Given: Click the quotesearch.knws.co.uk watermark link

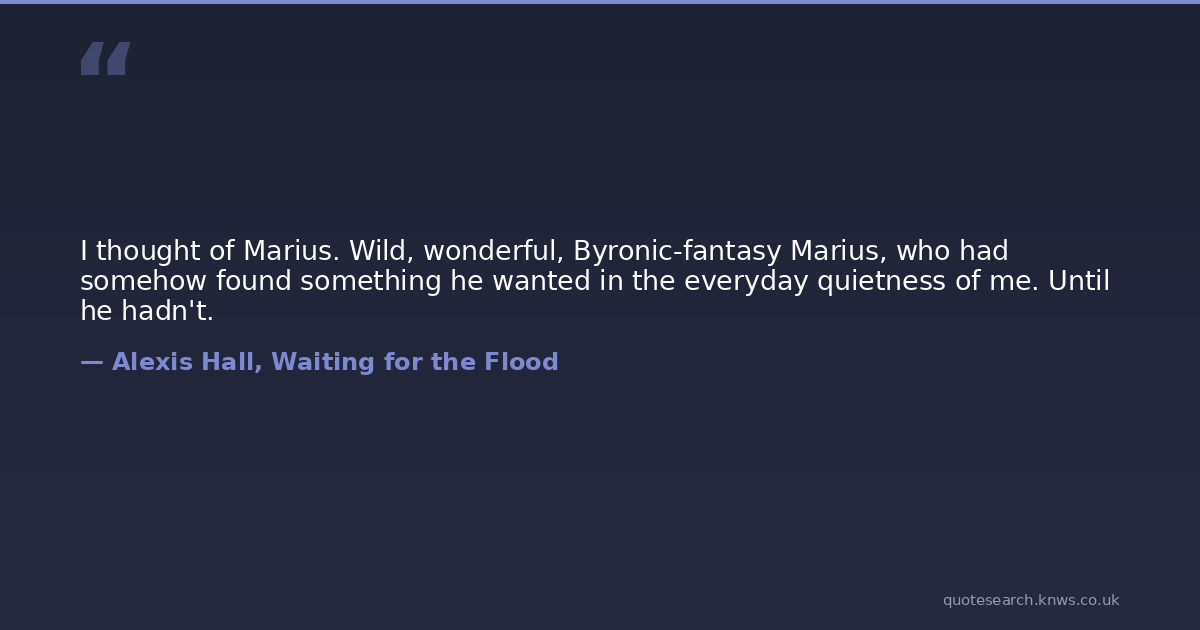Looking at the screenshot, I should click(x=1030, y=600).
